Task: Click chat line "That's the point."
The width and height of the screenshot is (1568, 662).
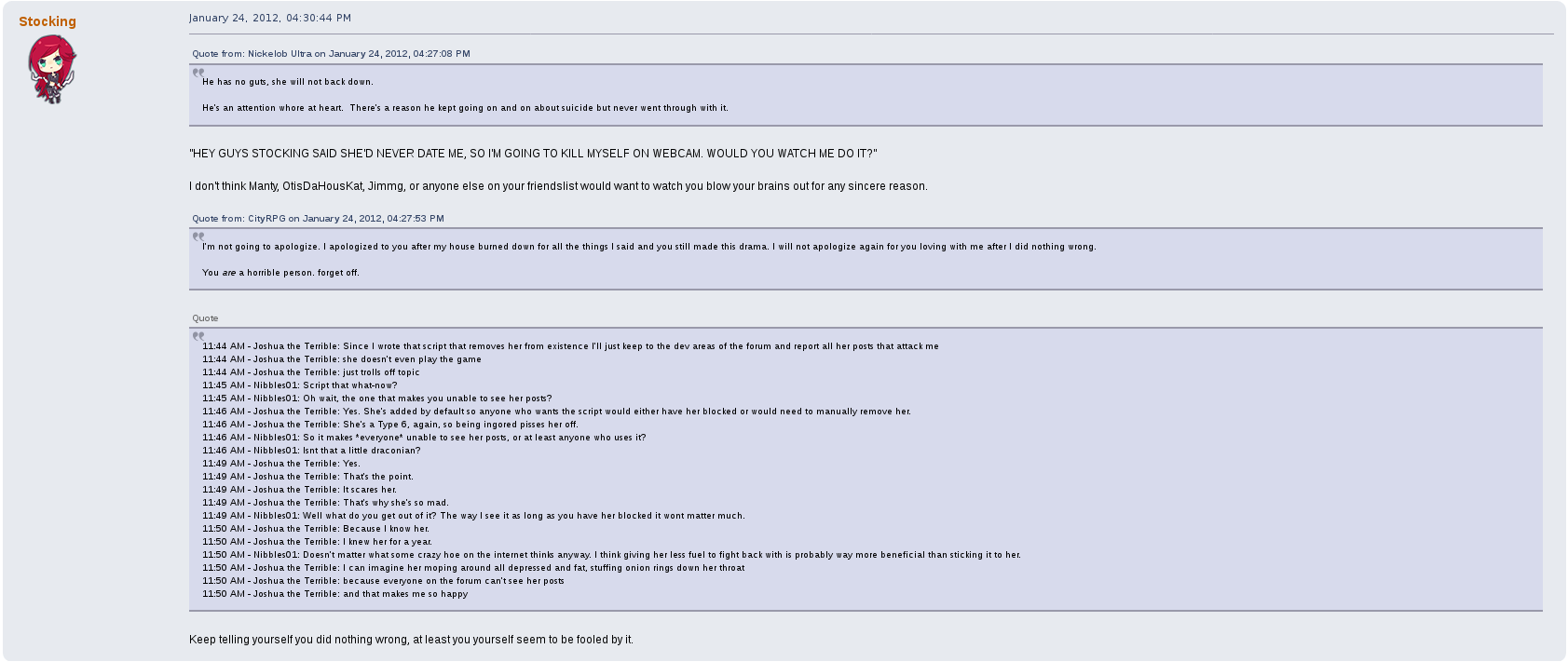Action: [307, 477]
